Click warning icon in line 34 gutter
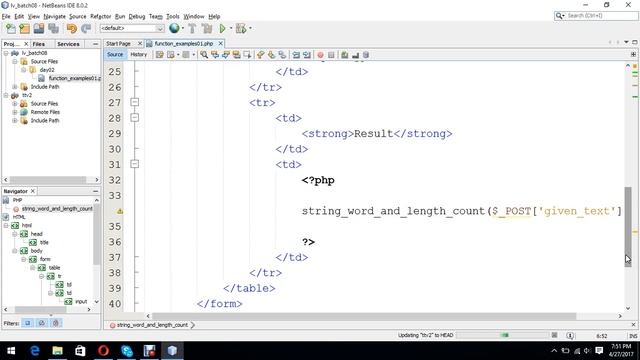 pyautogui.click(x=120, y=211)
